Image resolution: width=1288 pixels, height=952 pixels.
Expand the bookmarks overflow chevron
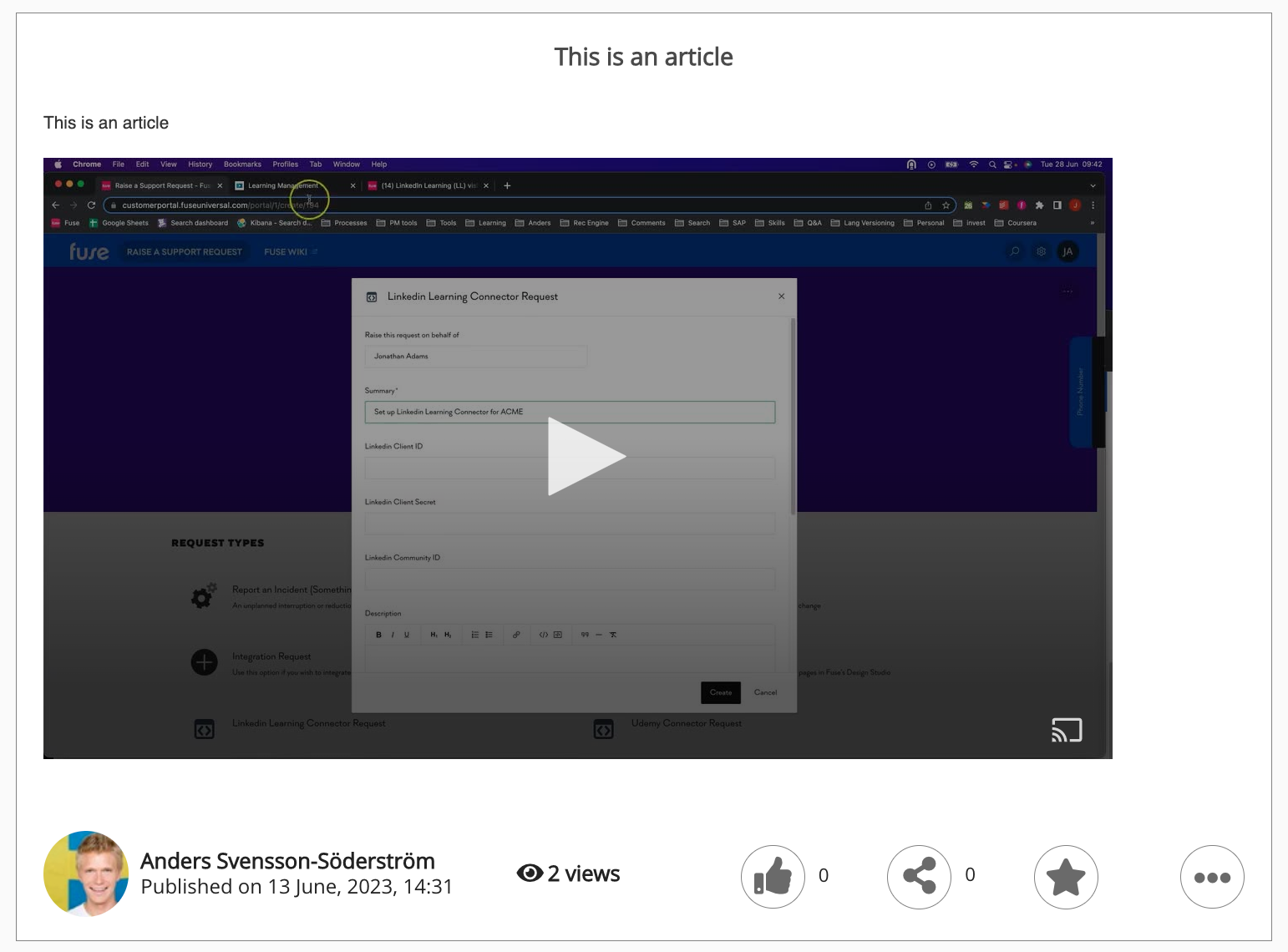1093,223
